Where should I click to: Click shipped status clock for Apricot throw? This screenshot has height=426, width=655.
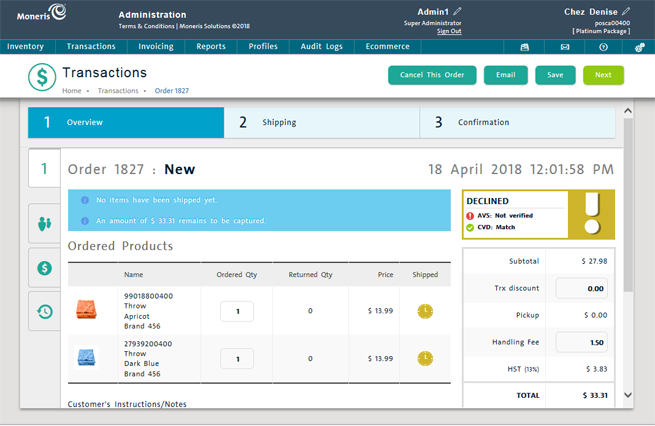(x=425, y=311)
